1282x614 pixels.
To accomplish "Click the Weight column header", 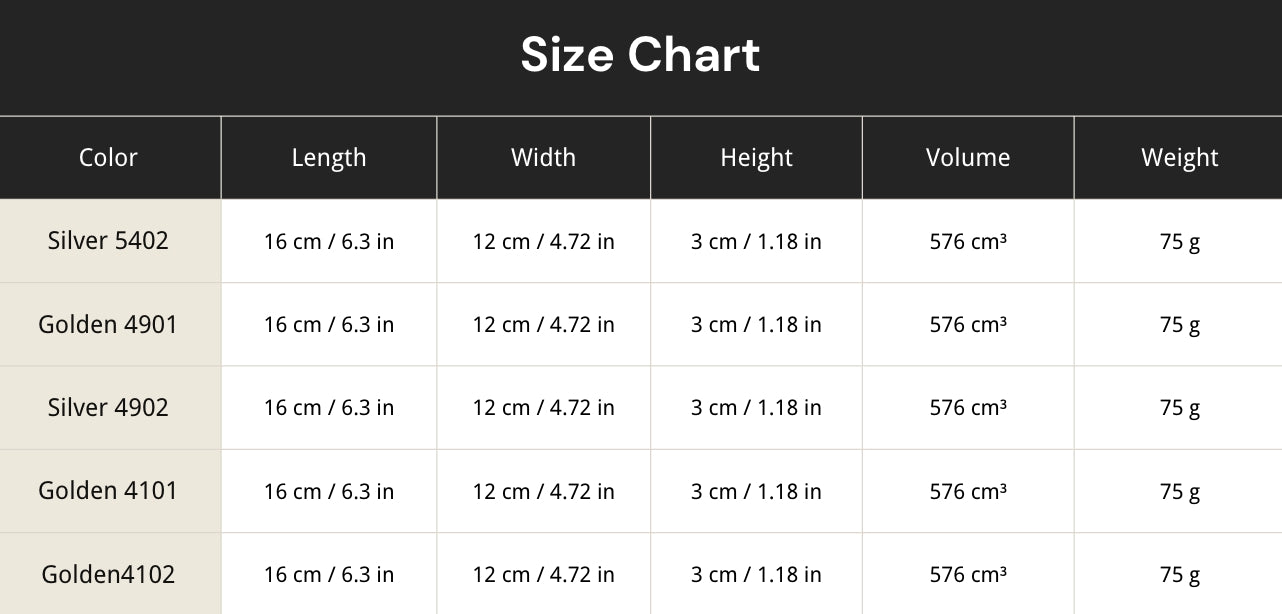I will tap(1180, 157).
